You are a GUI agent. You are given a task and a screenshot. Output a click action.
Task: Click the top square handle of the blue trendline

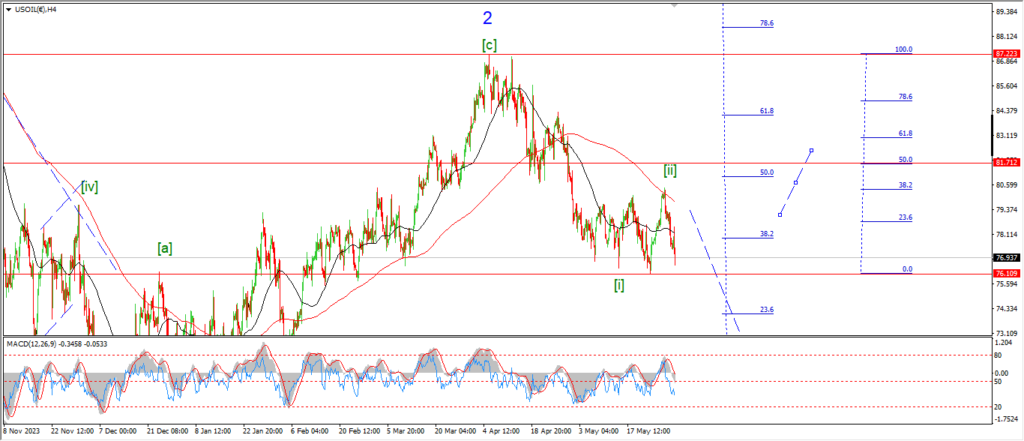812,151
